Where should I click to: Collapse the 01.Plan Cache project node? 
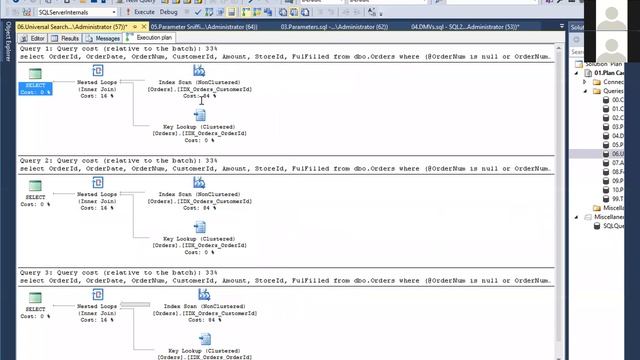tap(577, 73)
